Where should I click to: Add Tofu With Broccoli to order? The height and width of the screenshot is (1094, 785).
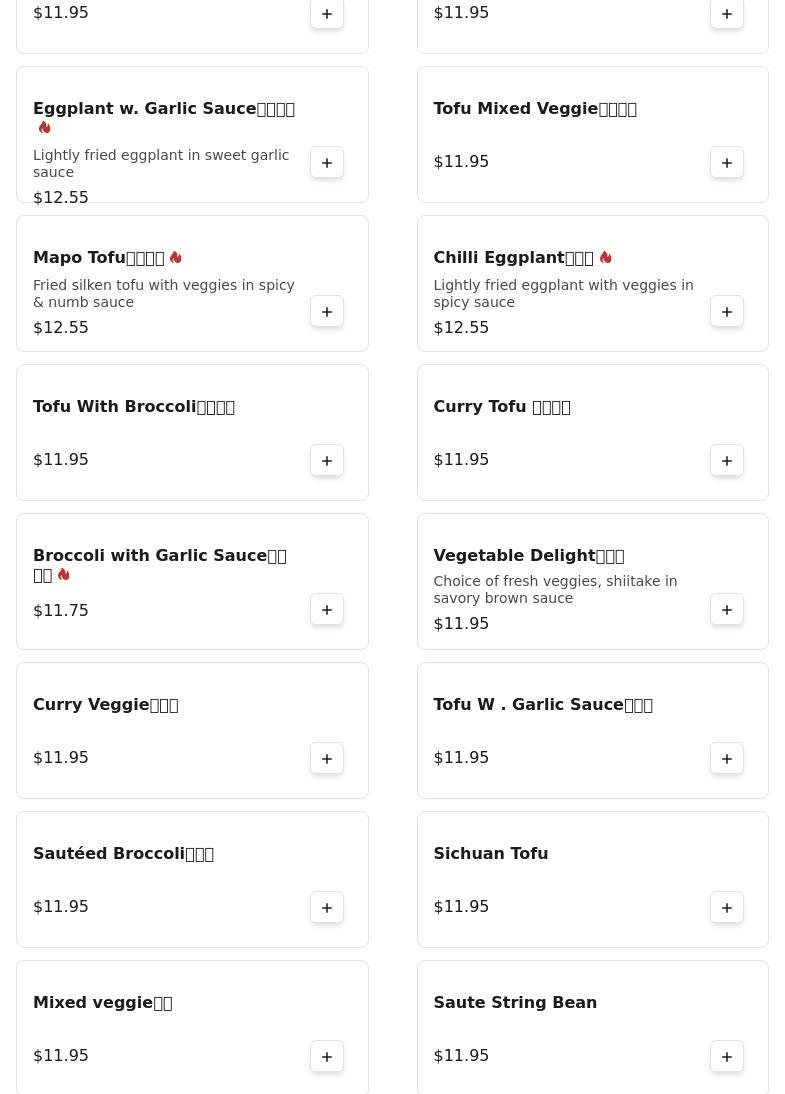pyautogui.click(x=327, y=460)
